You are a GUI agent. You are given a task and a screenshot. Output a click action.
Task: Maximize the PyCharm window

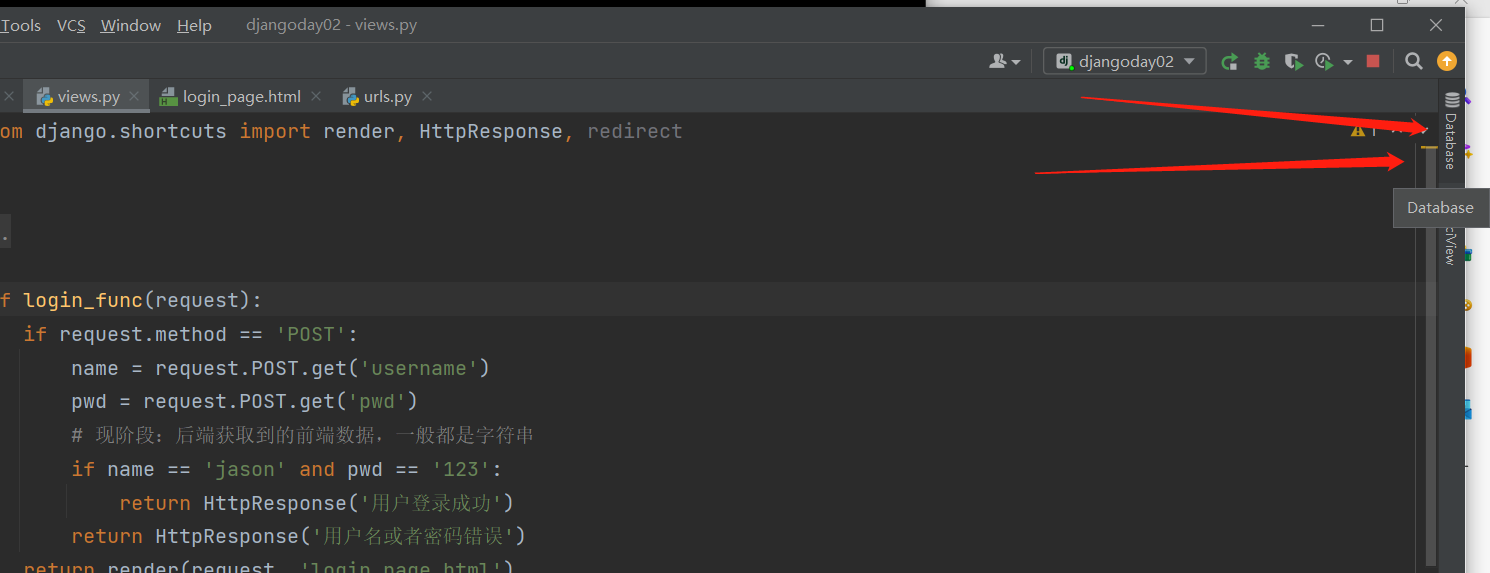[1377, 25]
